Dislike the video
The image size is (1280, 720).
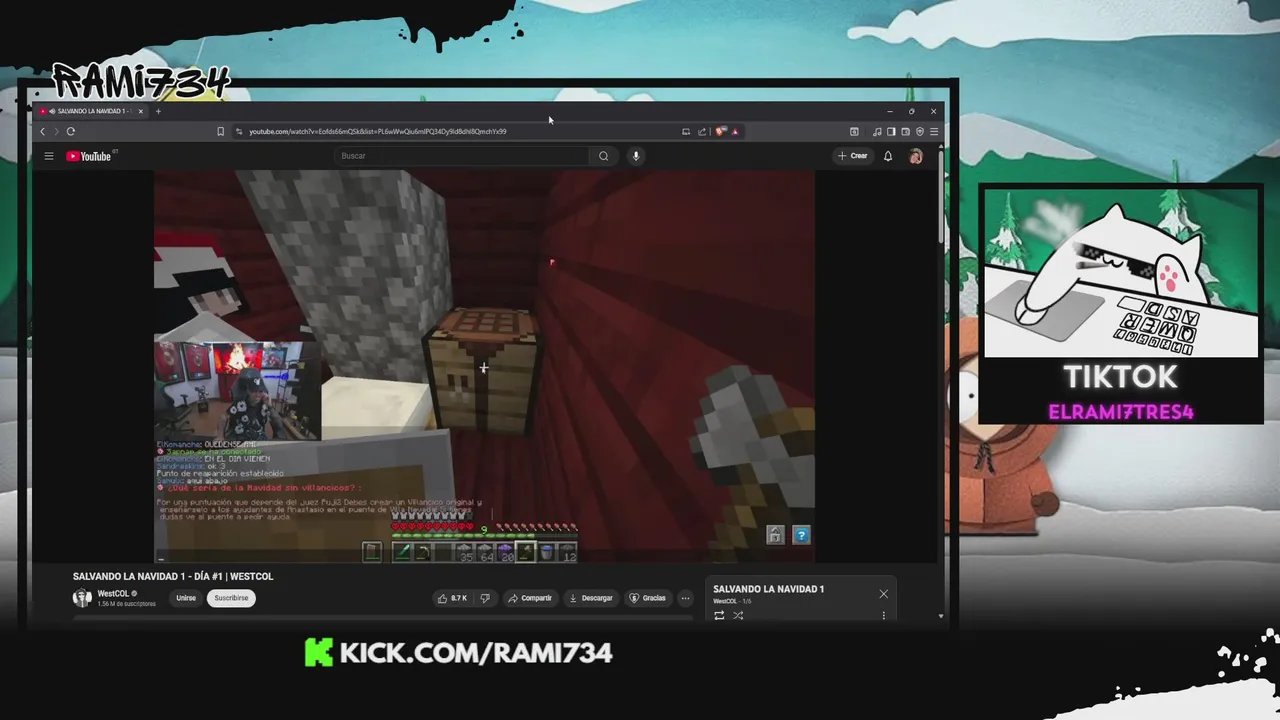coord(485,598)
